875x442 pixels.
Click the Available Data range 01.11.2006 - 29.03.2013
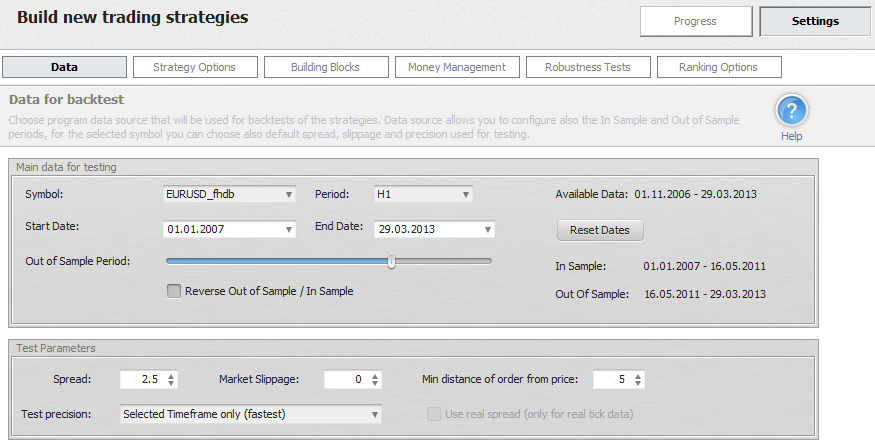[695, 194]
